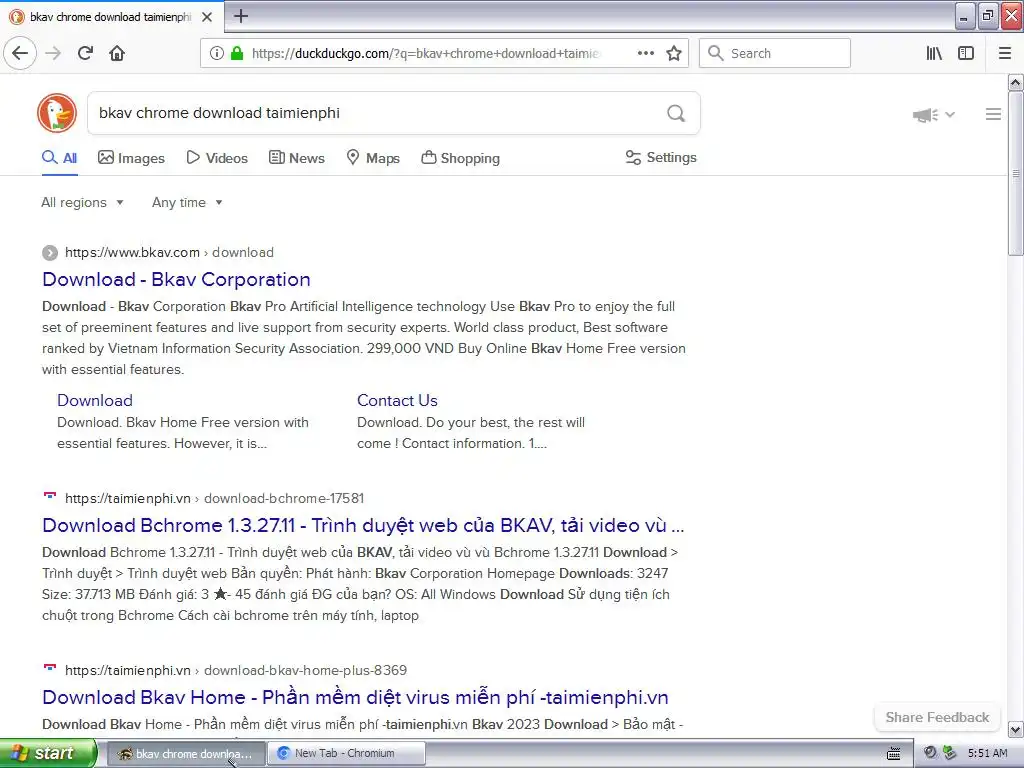The width and height of the screenshot is (1024, 768).
Task: Click the bkav.com result favicon
Action: pos(50,253)
